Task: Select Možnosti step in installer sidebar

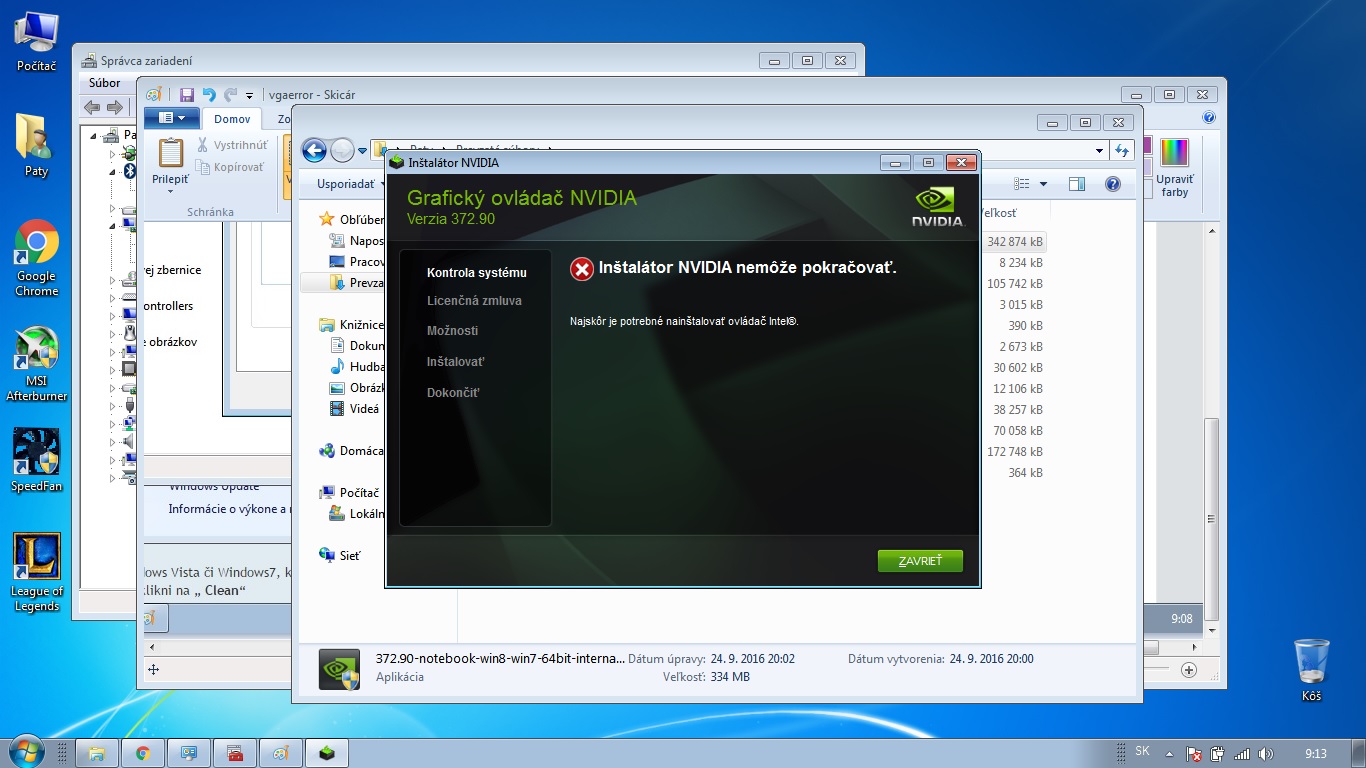Action: coord(452,330)
